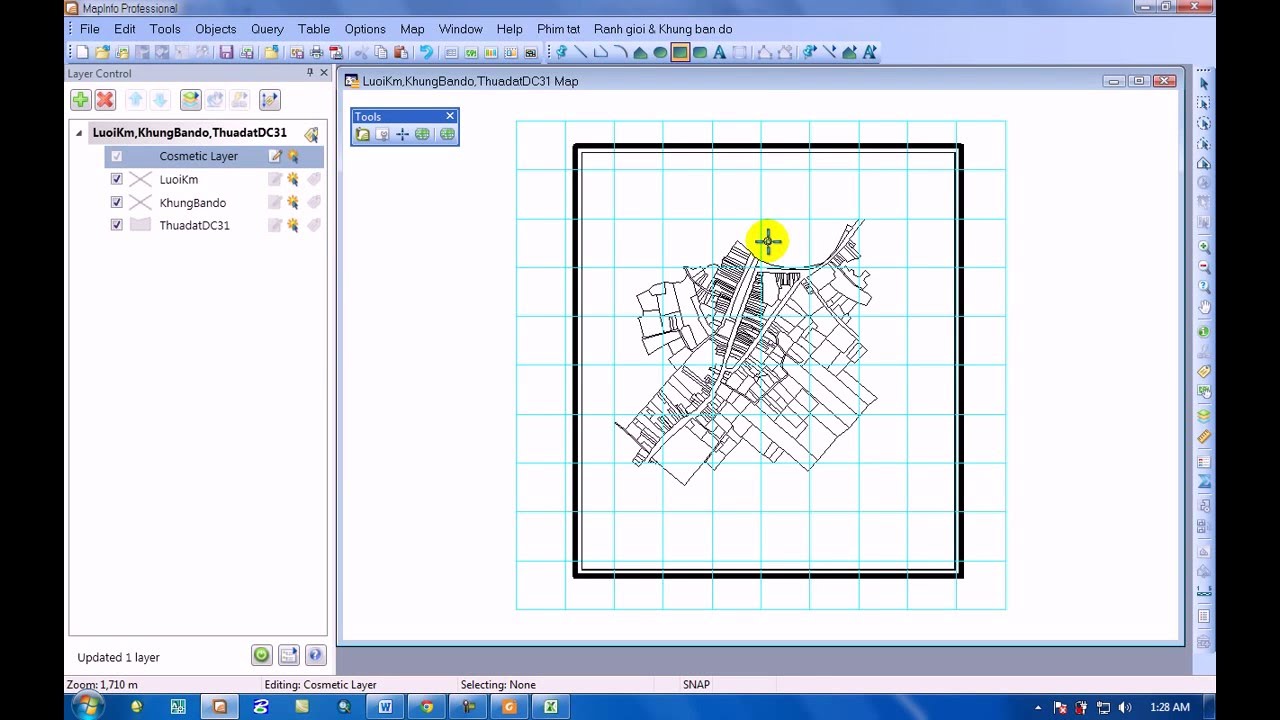The width and height of the screenshot is (1280, 720).
Task: Click the Paste clipboard toolbar icon
Action: 400,52
